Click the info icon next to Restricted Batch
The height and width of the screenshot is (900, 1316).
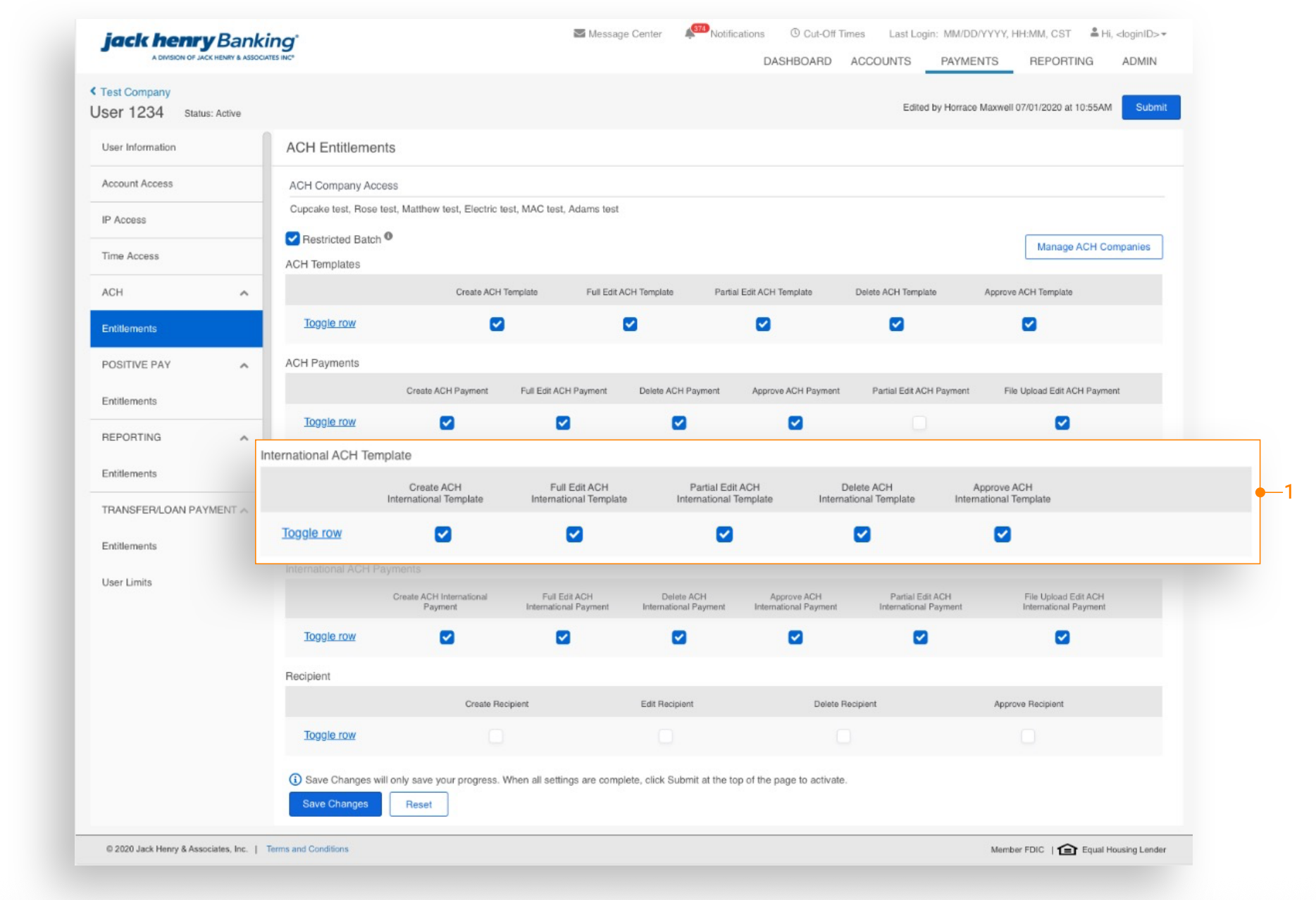point(388,237)
